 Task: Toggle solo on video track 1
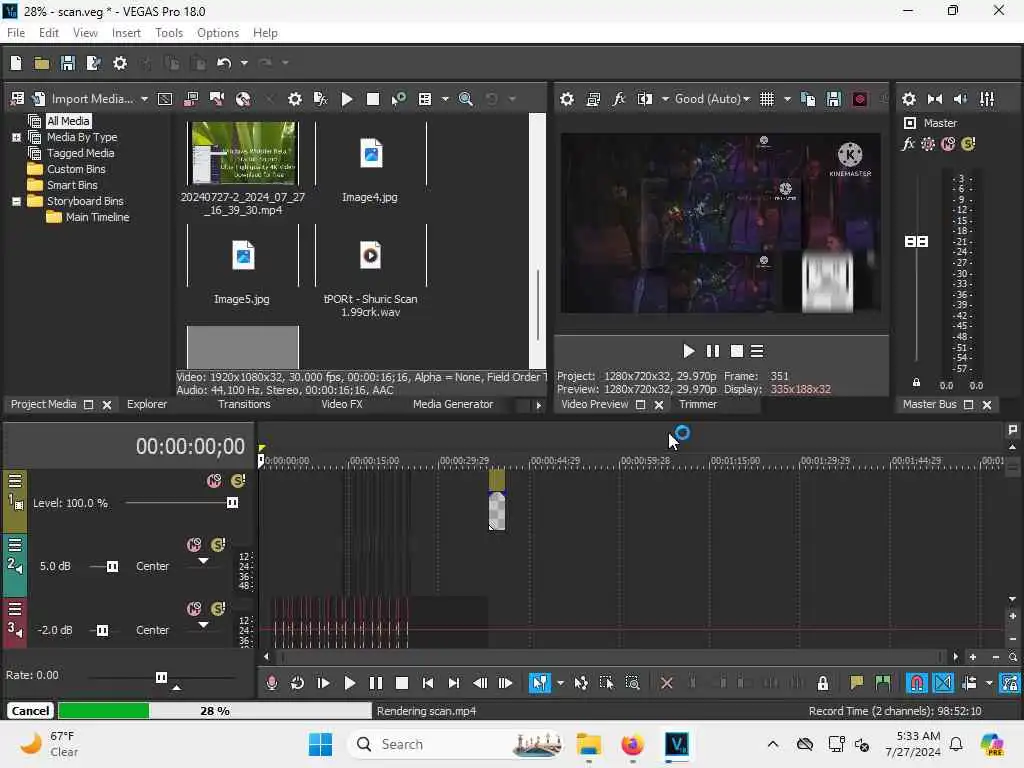pyautogui.click(x=238, y=481)
